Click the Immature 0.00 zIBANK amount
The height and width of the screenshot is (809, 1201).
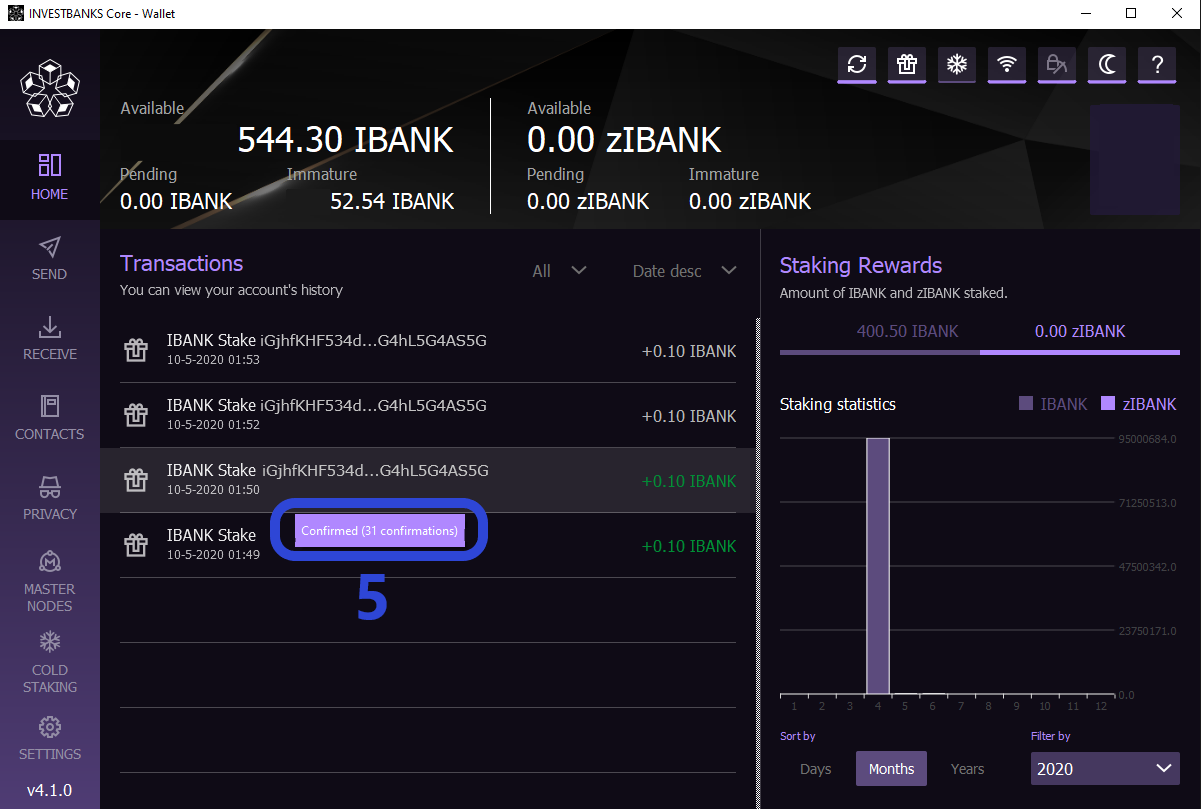(750, 201)
